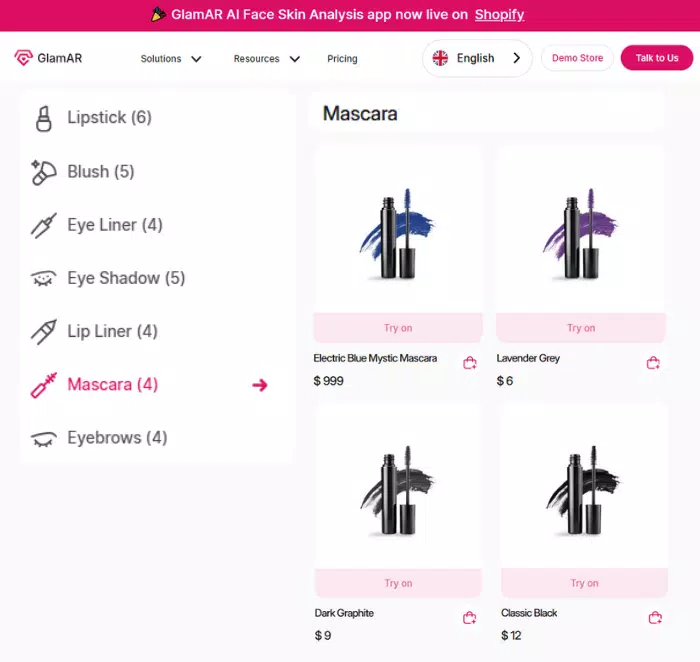Choose the Eye Liner pencil icon
This screenshot has height=662, width=700.
(x=43, y=225)
